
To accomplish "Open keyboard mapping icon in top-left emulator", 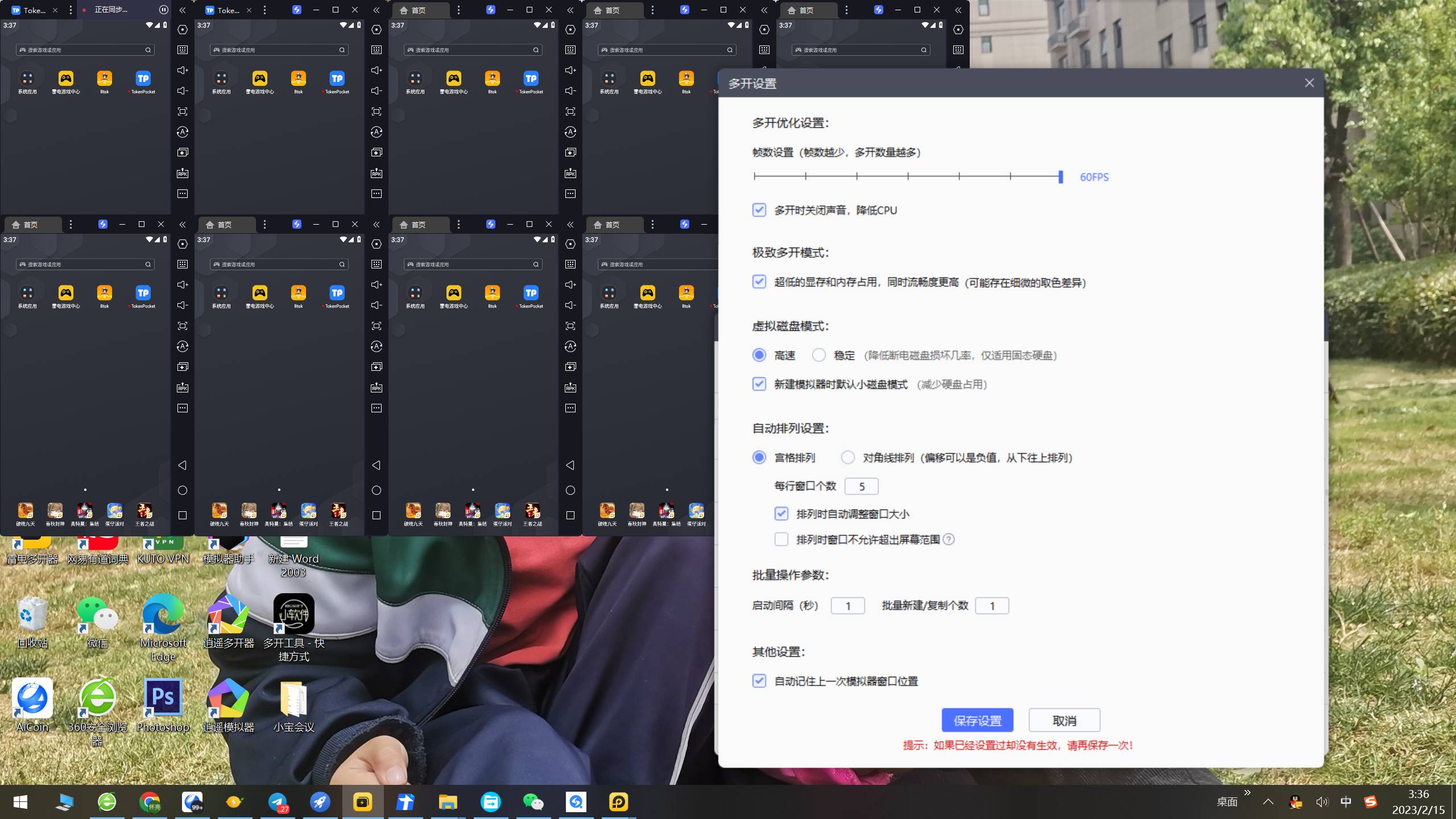I will tap(183, 49).
